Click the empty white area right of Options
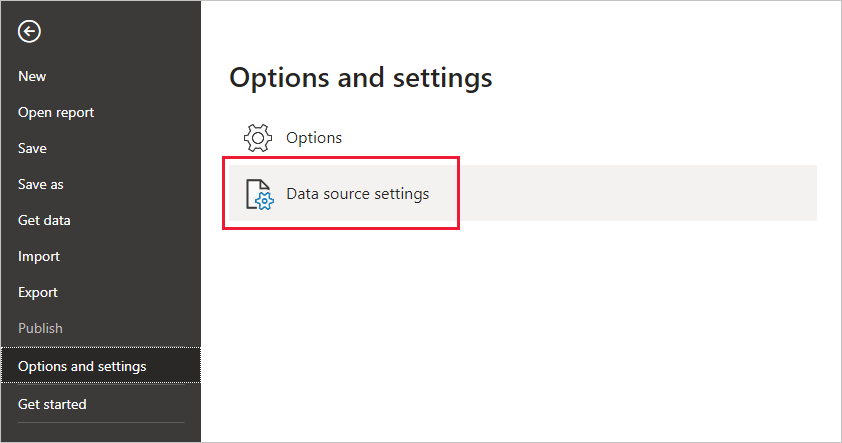842x443 pixels. pyautogui.click(x=600, y=138)
